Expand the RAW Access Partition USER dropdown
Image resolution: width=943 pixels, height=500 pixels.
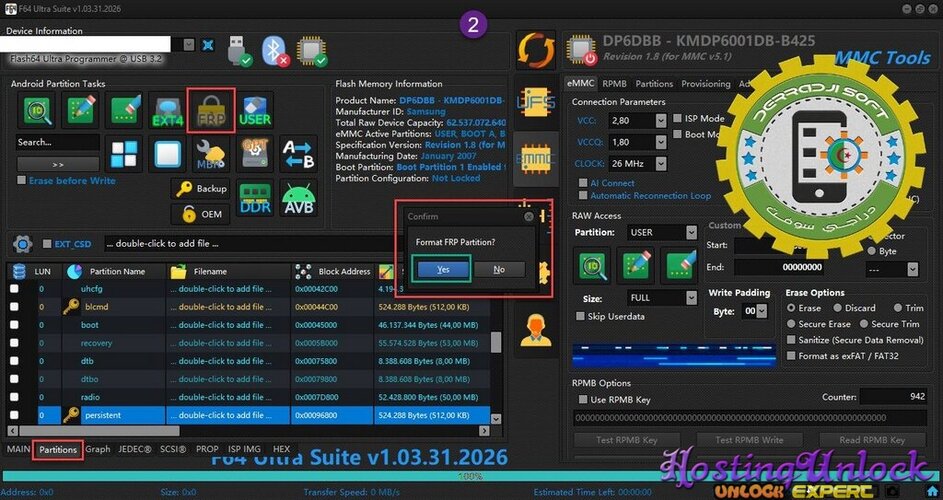691,232
